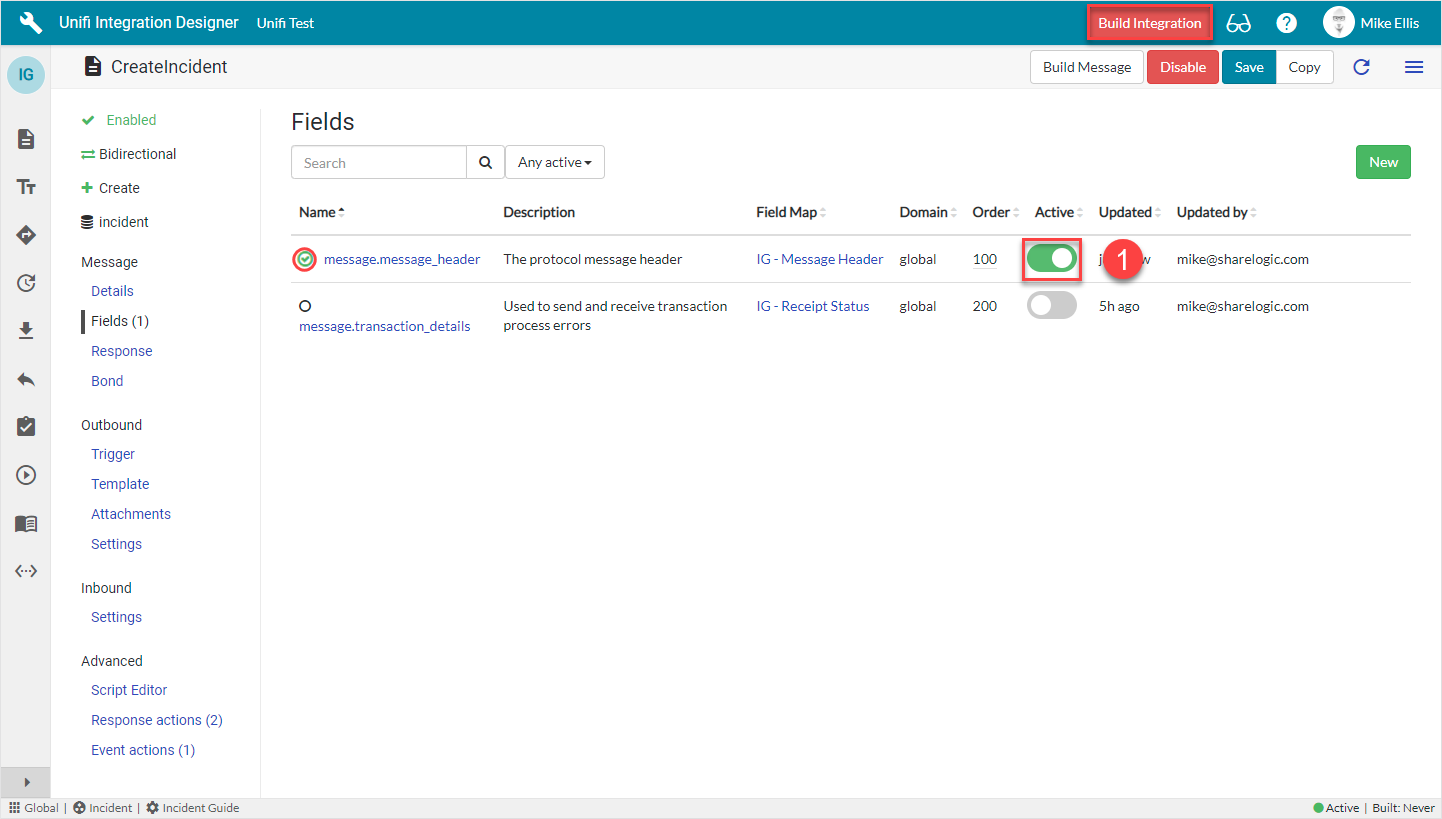Click the download icon in left sidebar
The height and width of the screenshot is (819, 1442).
pyautogui.click(x=26, y=331)
